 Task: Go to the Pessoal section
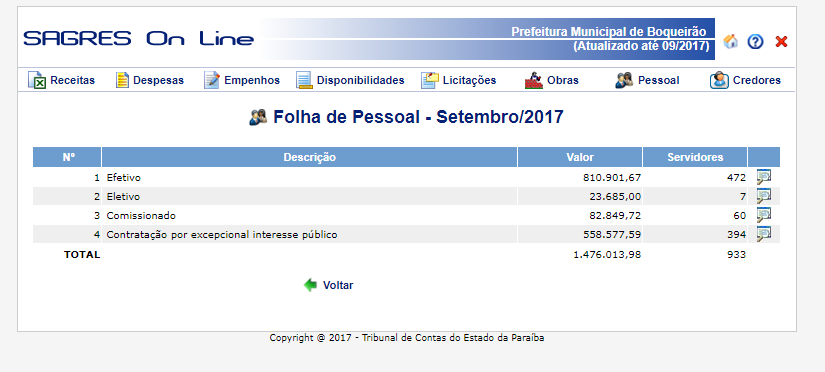[x=647, y=80]
